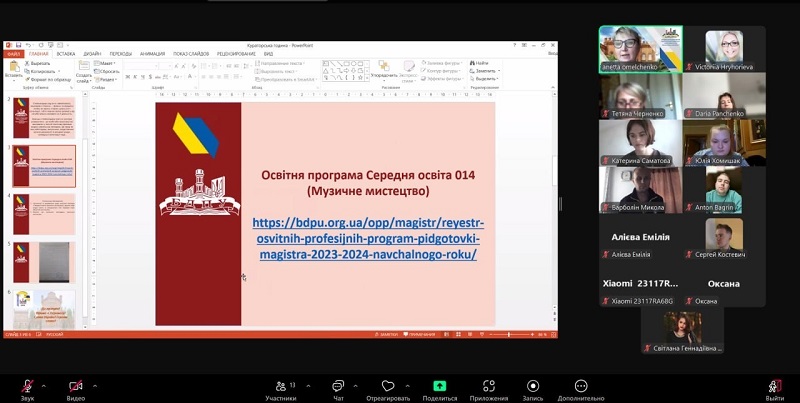Click Вырезать cut in the ribbon
The width and height of the screenshot is (800, 403).
(x=37, y=63)
